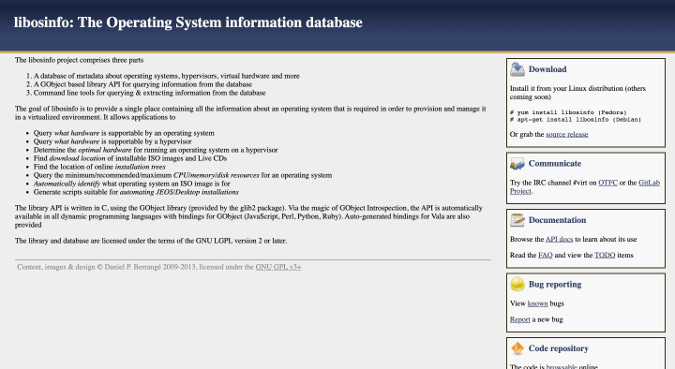Click 'Determine the optimal hardware' bullet
675x369 pixels.
(155, 150)
